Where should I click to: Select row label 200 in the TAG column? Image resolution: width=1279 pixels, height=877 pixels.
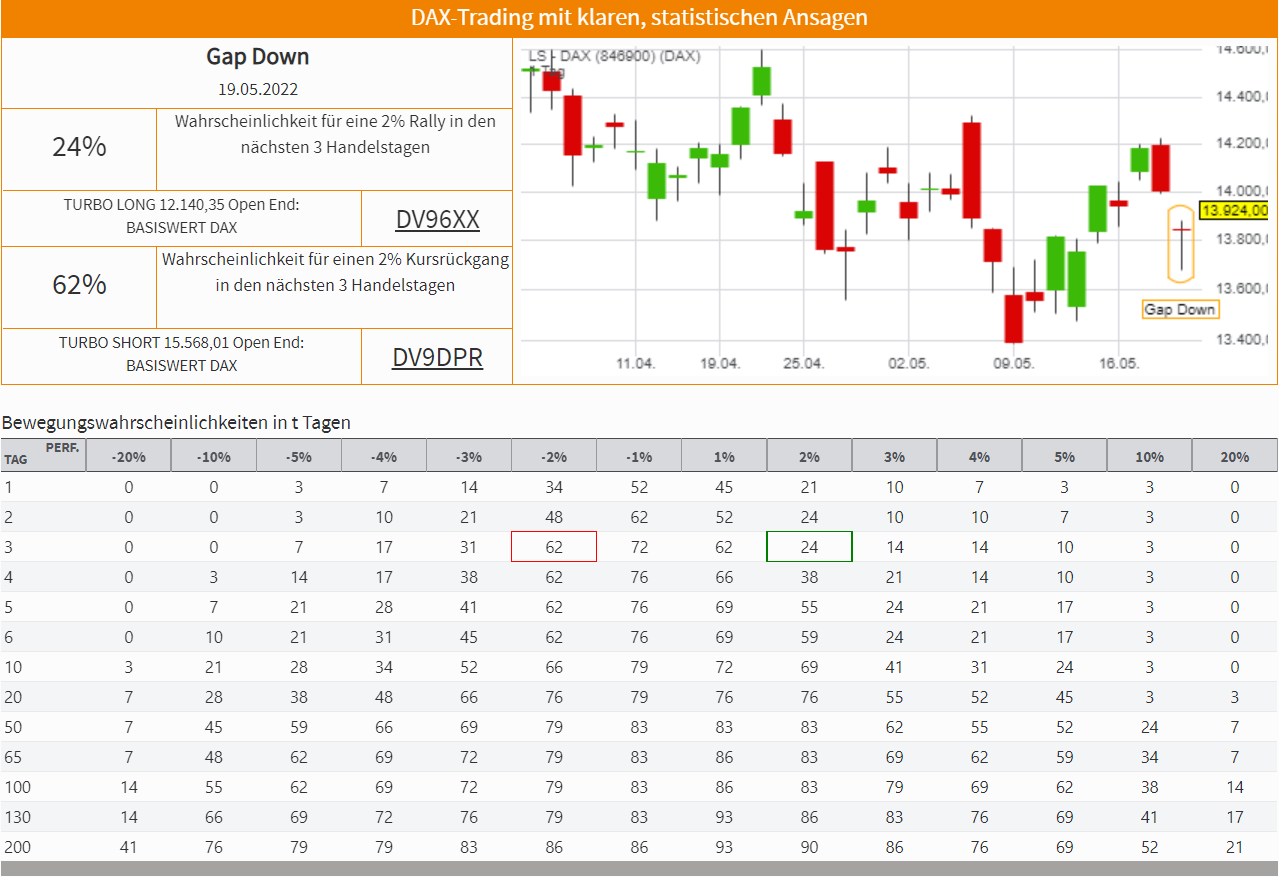[16, 847]
